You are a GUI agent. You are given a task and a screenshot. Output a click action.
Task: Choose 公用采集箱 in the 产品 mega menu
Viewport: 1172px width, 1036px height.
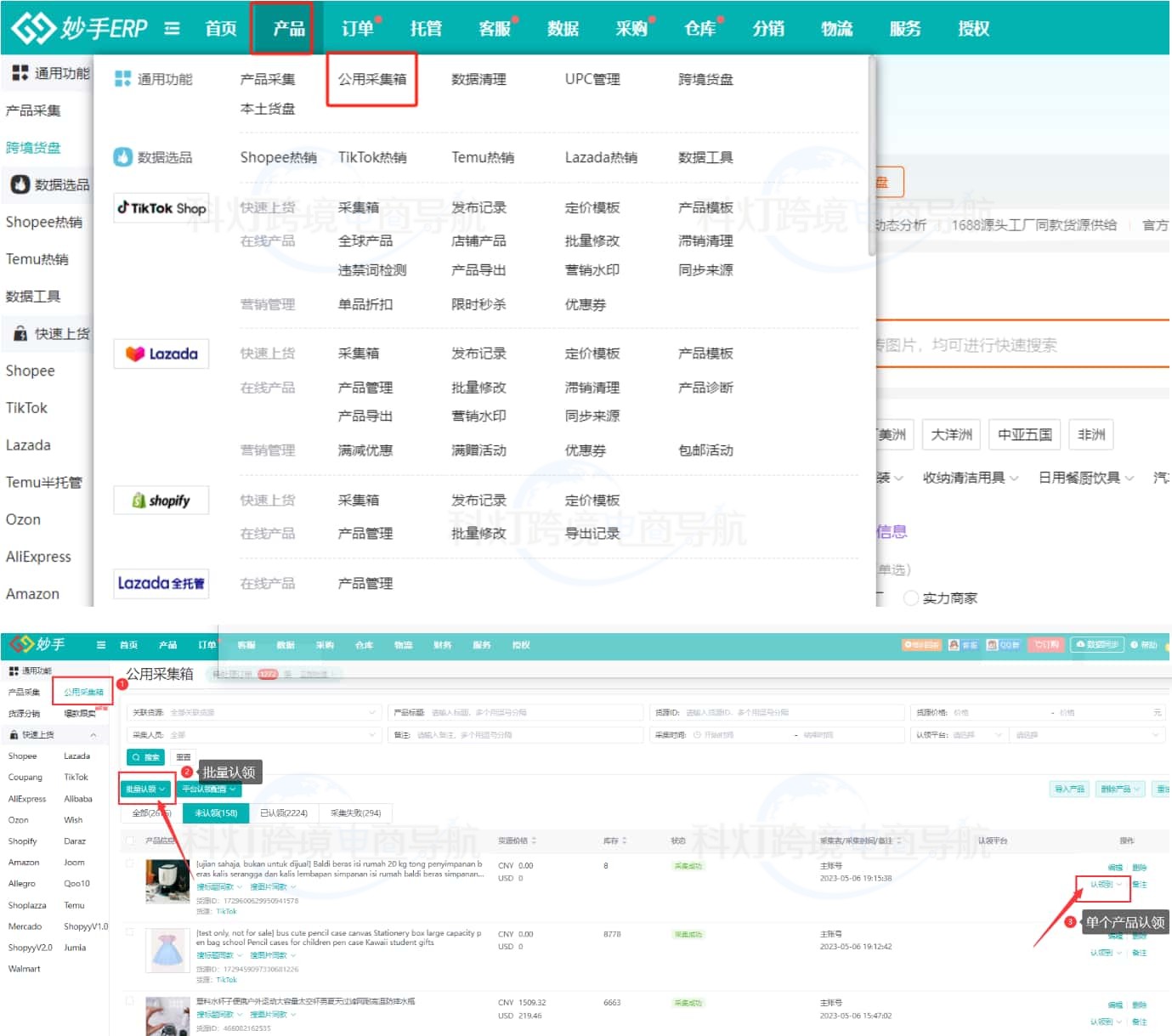pos(372,79)
